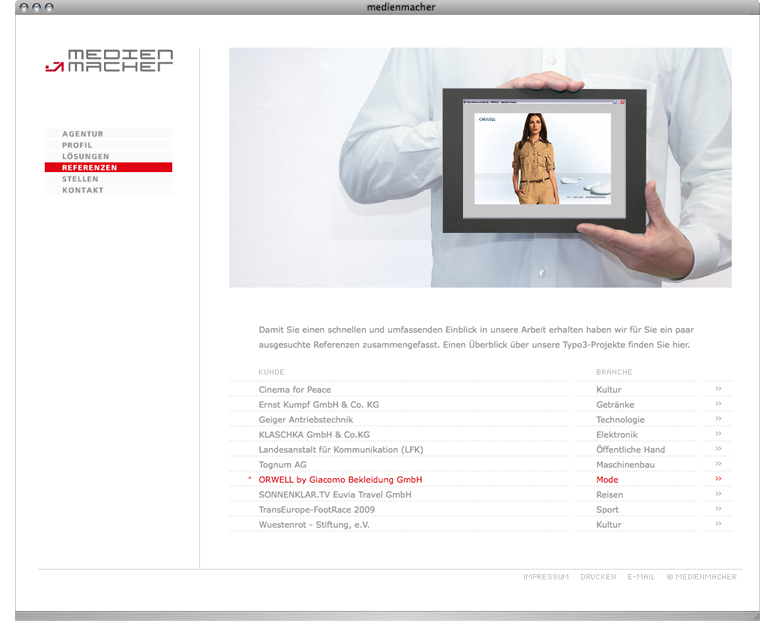Viewport: 775px width, 621px height.
Task: Select the Referenzen menu item
Action: tap(108, 168)
